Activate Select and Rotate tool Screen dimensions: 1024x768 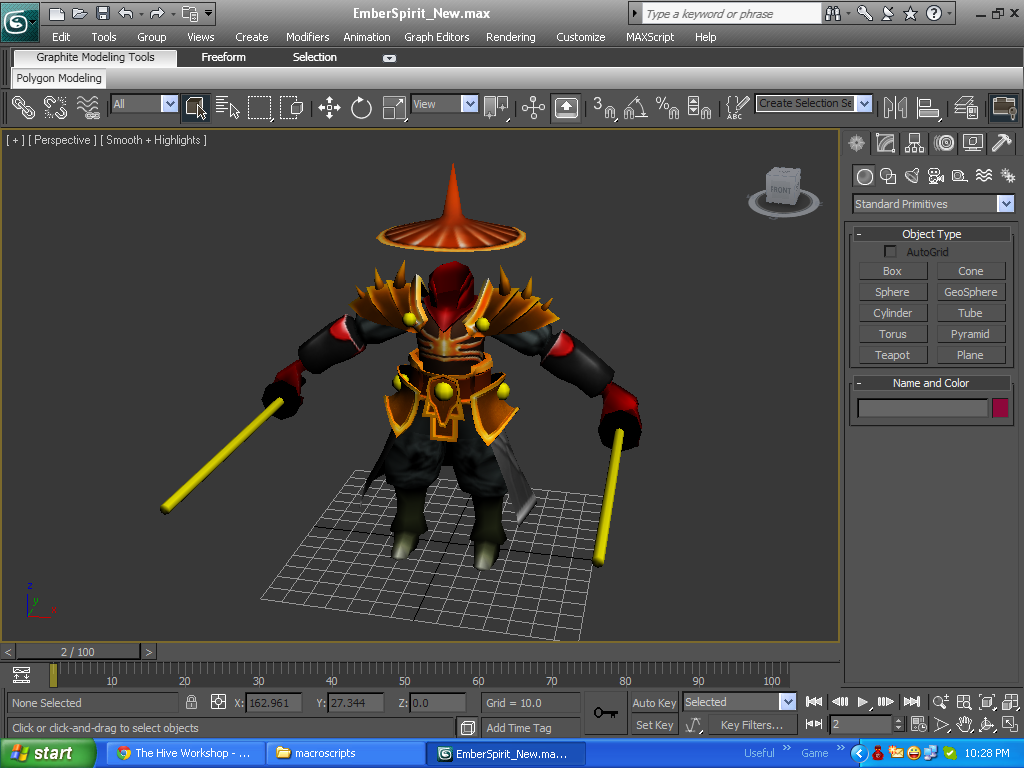tap(361, 107)
